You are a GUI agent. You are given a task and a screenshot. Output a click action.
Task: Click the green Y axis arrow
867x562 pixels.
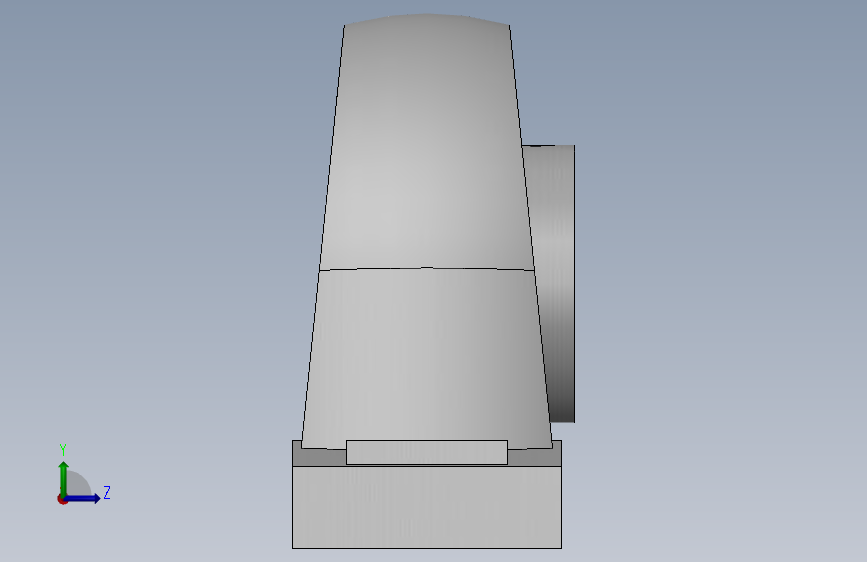tap(64, 478)
